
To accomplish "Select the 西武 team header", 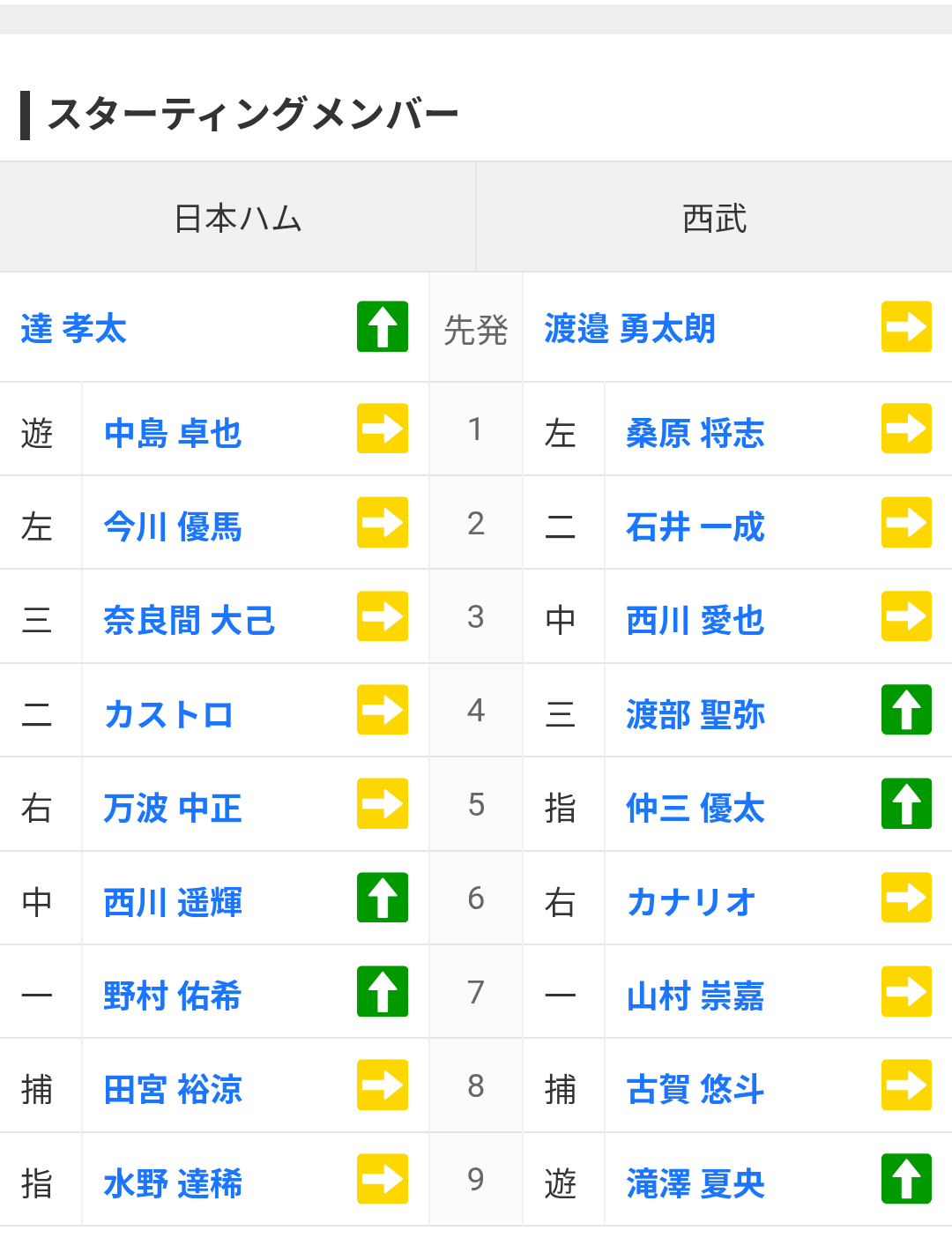I will [714, 218].
